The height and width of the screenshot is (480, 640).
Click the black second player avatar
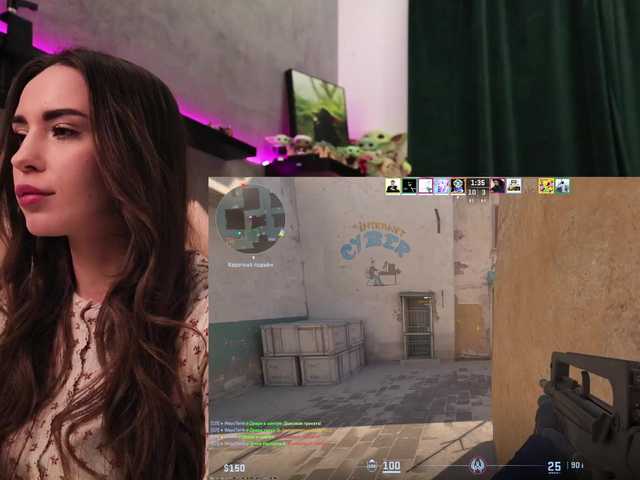point(409,186)
